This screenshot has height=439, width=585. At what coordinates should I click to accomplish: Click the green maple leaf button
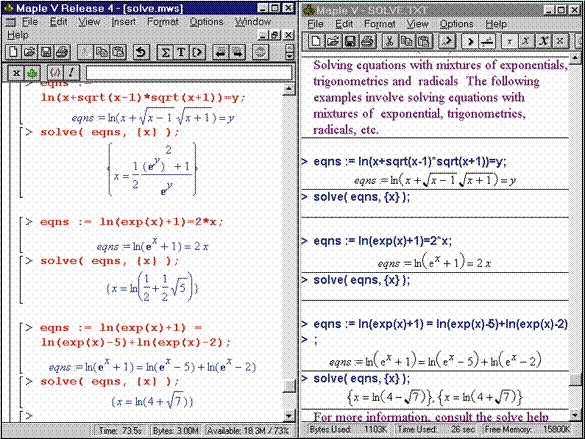tap(32, 73)
